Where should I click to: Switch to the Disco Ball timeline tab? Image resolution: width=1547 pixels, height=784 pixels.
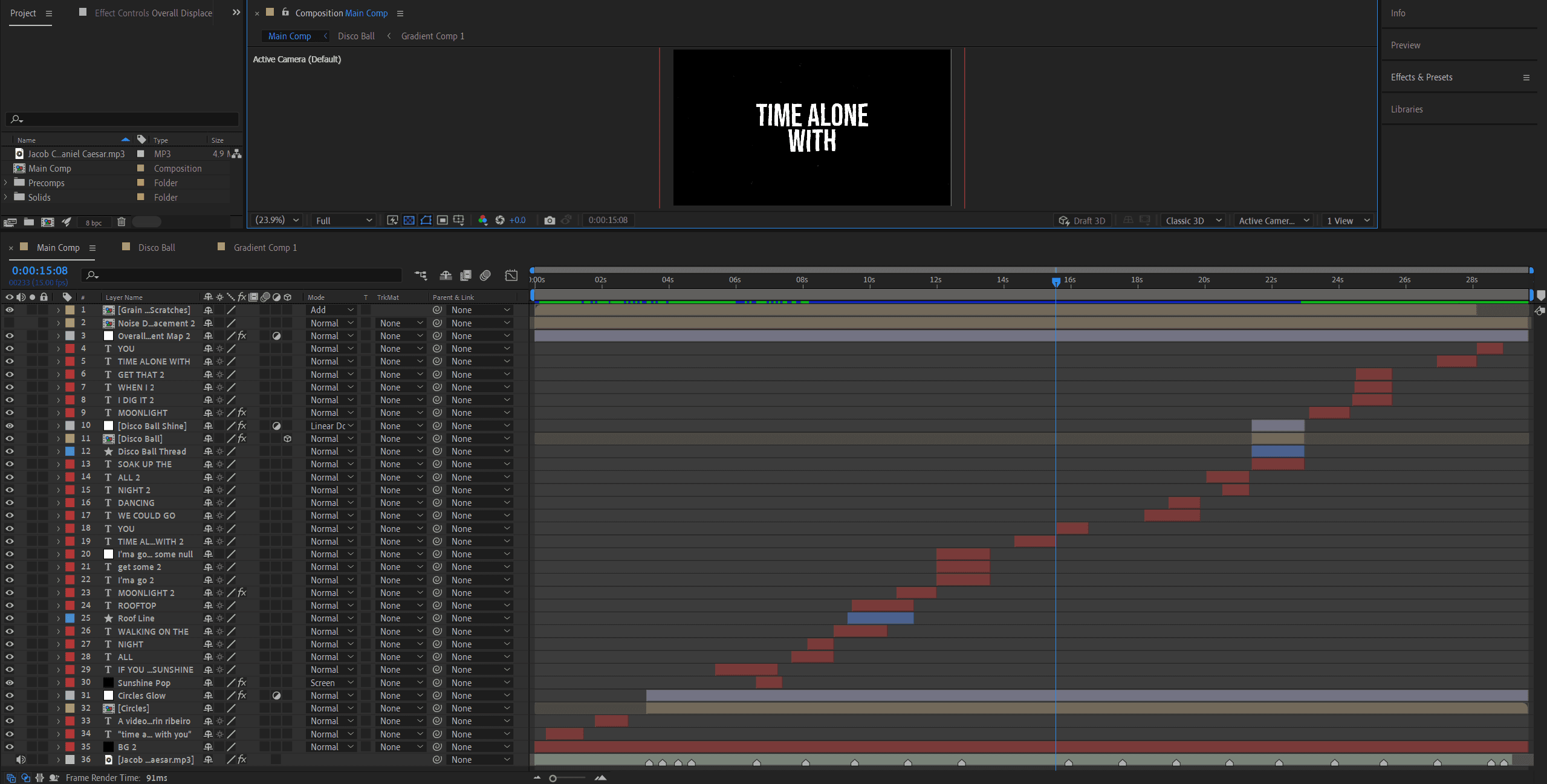[156, 247]
